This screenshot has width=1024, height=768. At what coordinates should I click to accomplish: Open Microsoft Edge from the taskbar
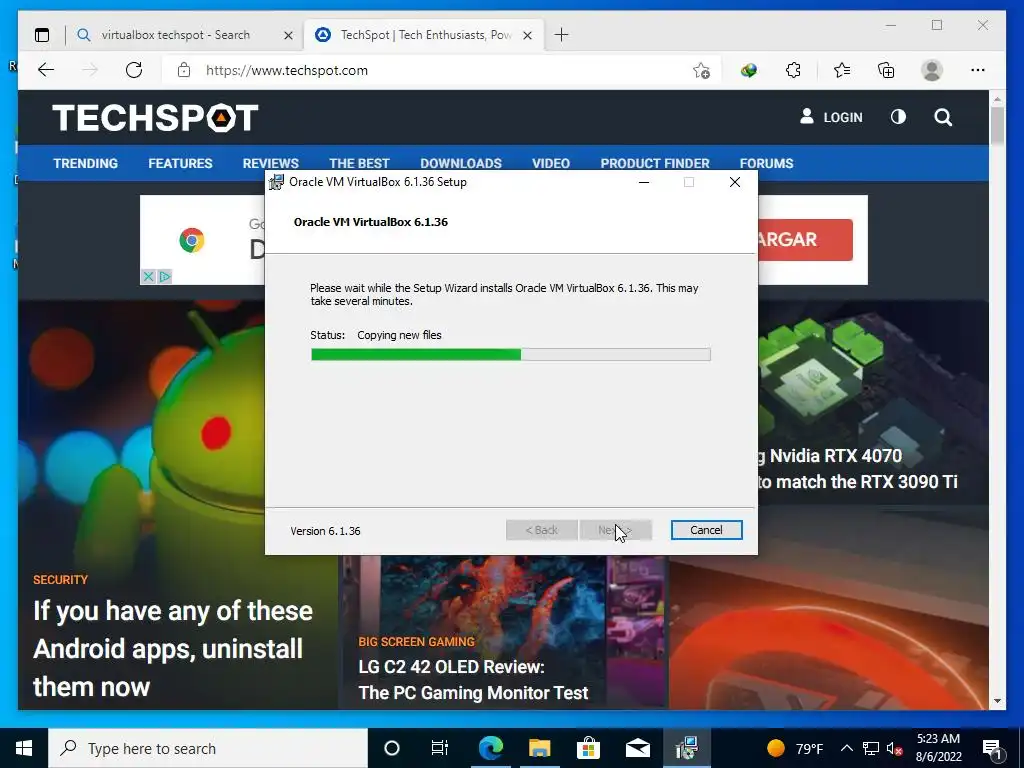tap(490, 748)
